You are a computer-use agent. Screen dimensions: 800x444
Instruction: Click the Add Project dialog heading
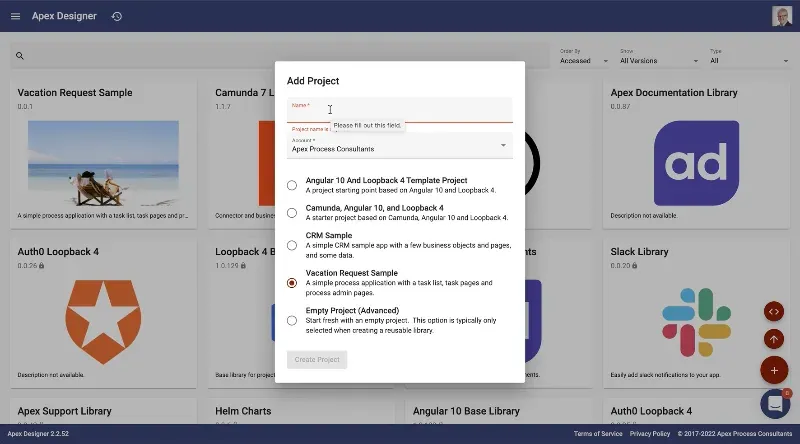click(313, 81)
